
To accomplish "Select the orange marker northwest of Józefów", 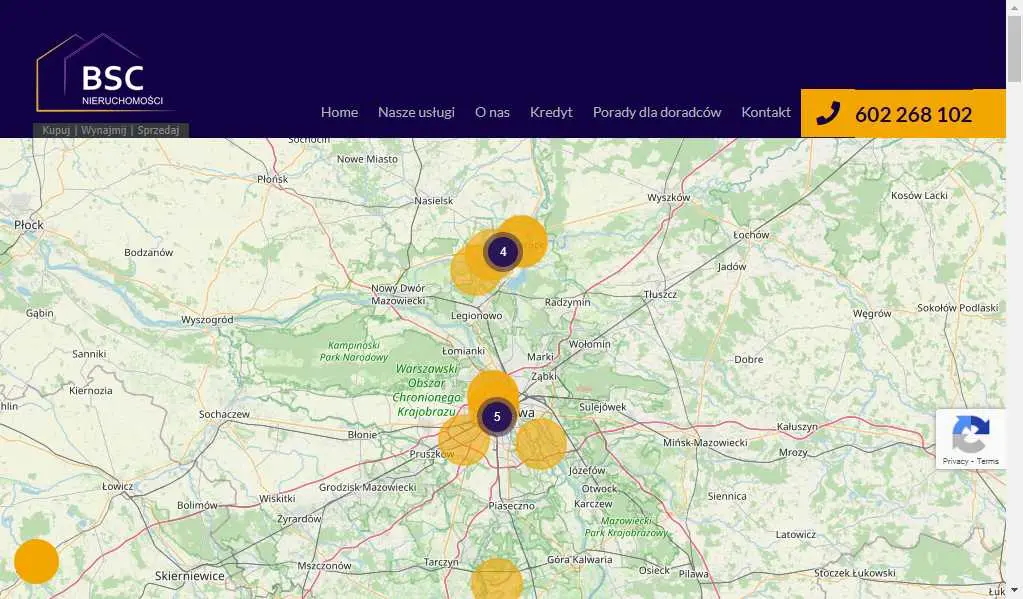I will [541, 444].
